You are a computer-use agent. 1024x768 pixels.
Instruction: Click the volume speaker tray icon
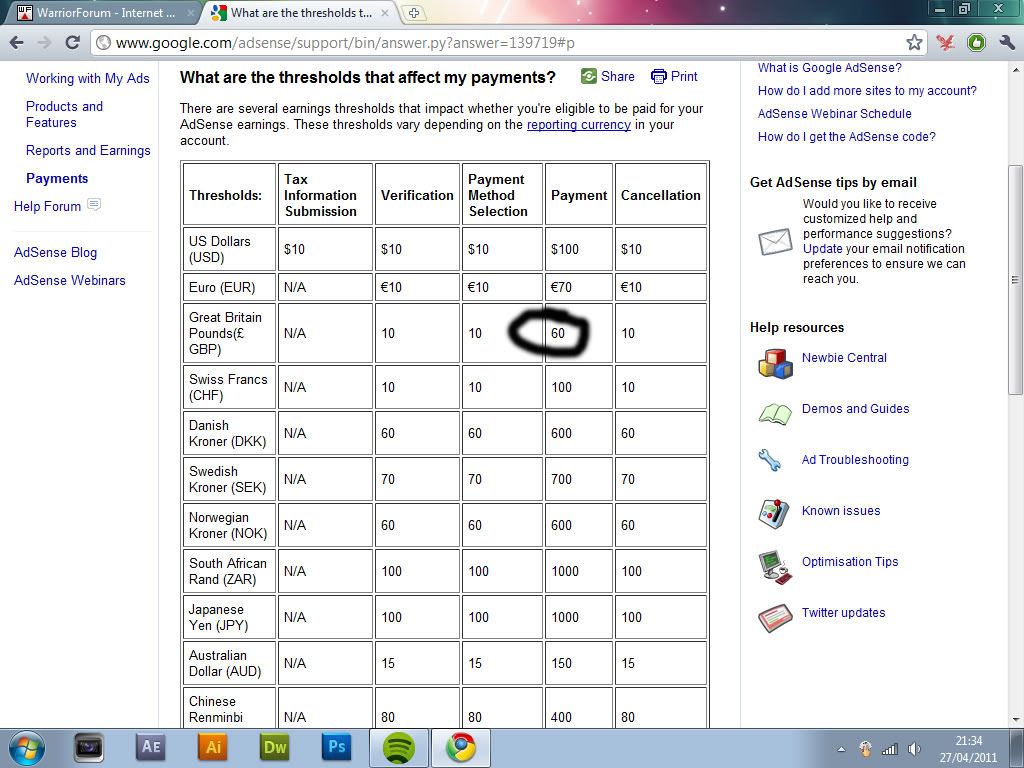[x=914, y=749]
